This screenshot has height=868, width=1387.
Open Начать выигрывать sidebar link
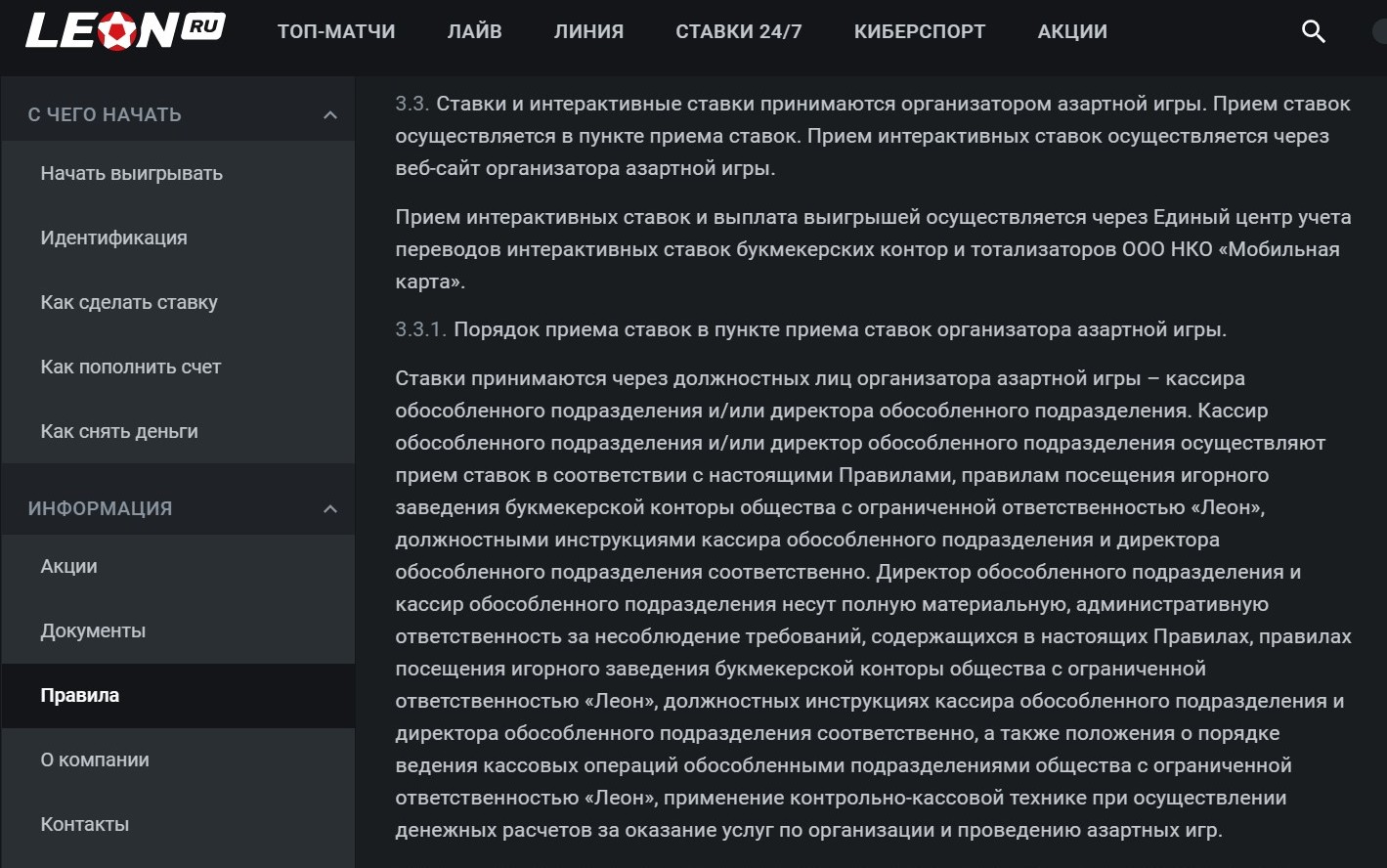[178, 174]
